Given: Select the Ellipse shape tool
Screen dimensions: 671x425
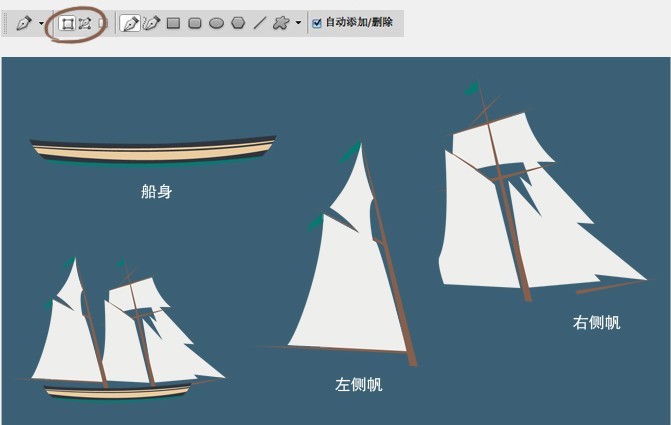Looking at the screenshot, I should tap(217, 23).
